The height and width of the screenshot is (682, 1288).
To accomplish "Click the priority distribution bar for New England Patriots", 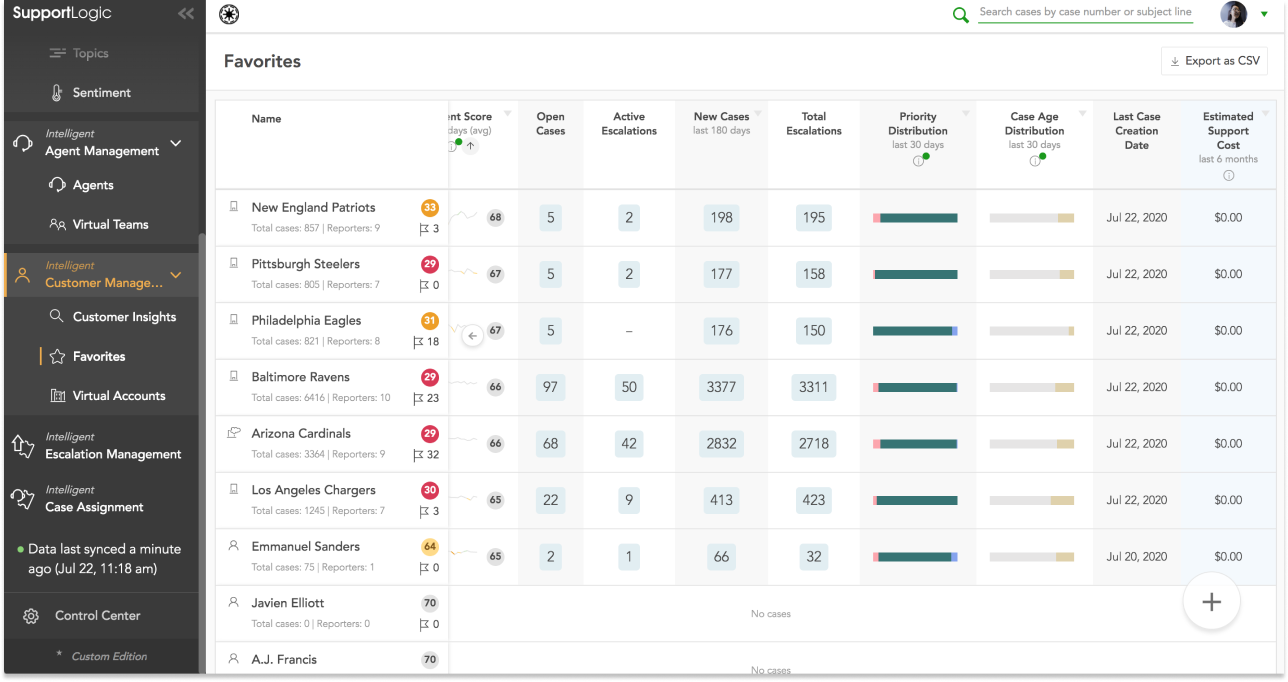I will [x=915, y=218].
